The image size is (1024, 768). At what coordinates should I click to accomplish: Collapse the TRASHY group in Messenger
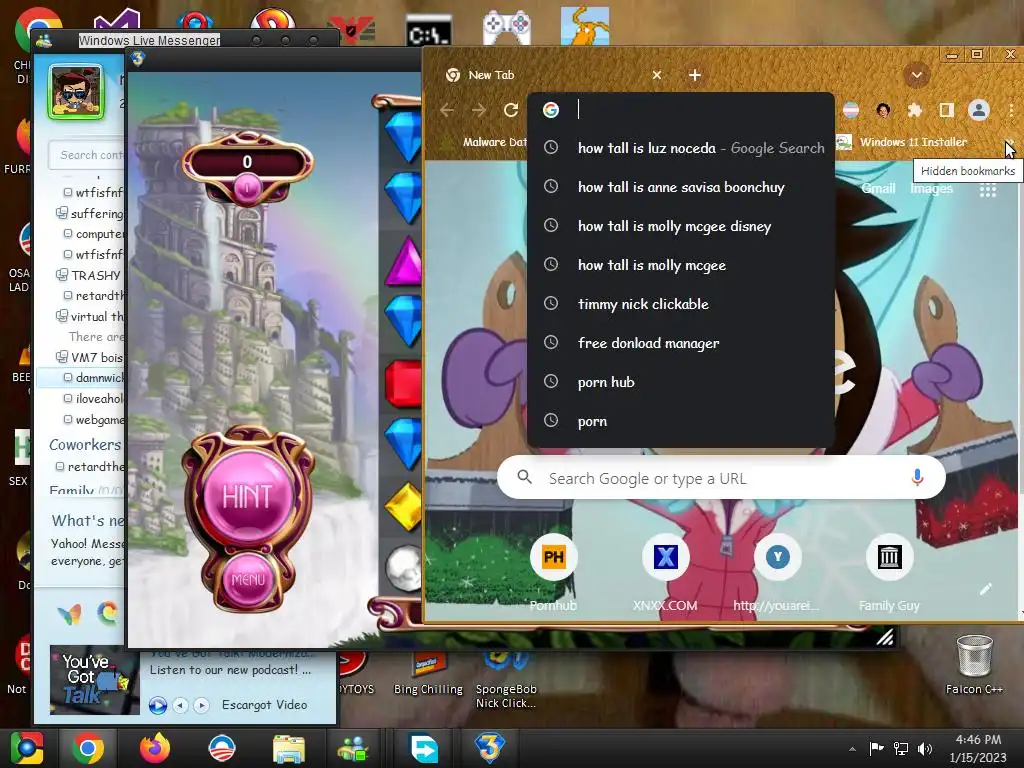[61, 275]
